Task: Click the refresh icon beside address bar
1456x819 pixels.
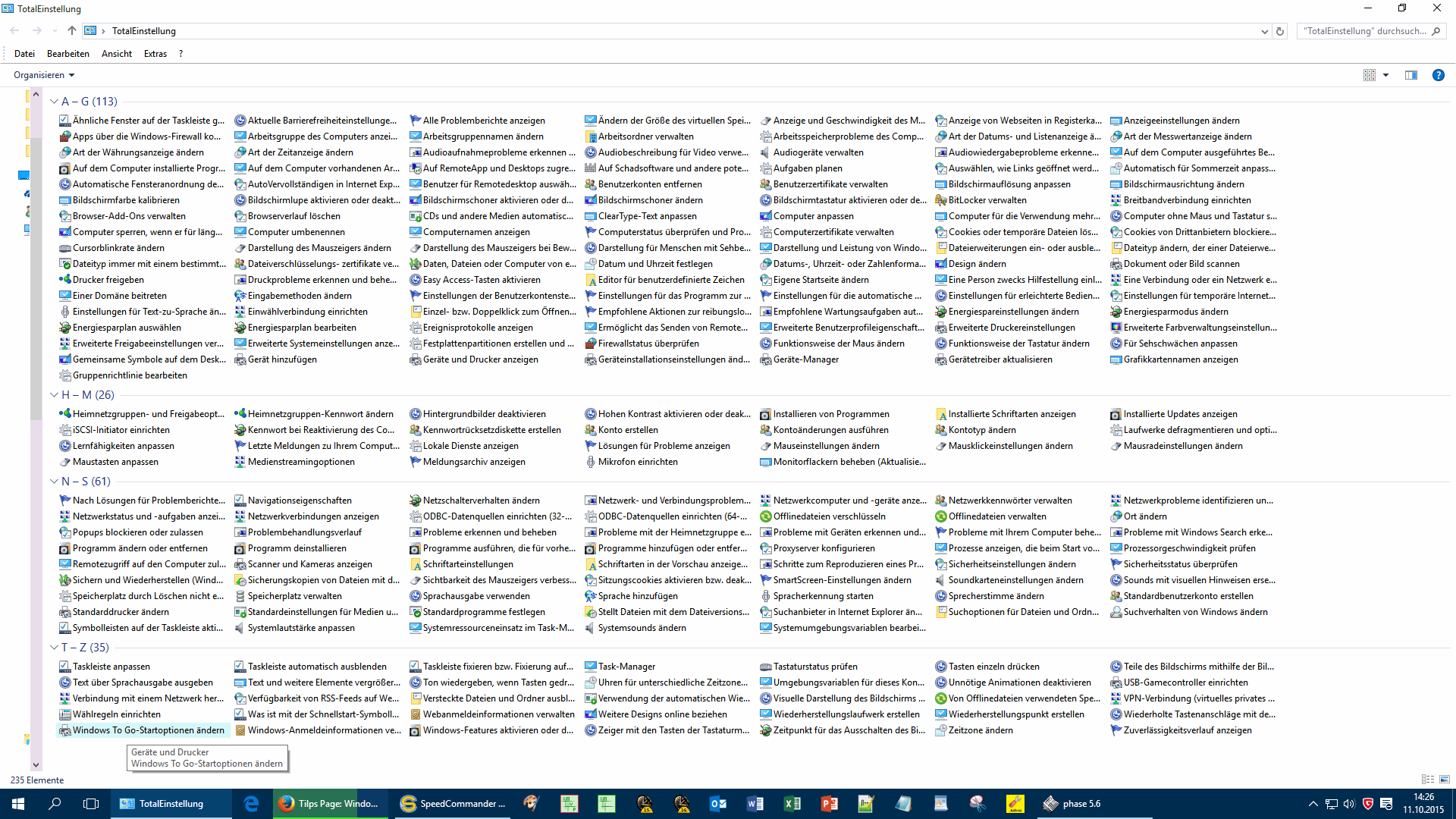Action: pos(1280,31)
